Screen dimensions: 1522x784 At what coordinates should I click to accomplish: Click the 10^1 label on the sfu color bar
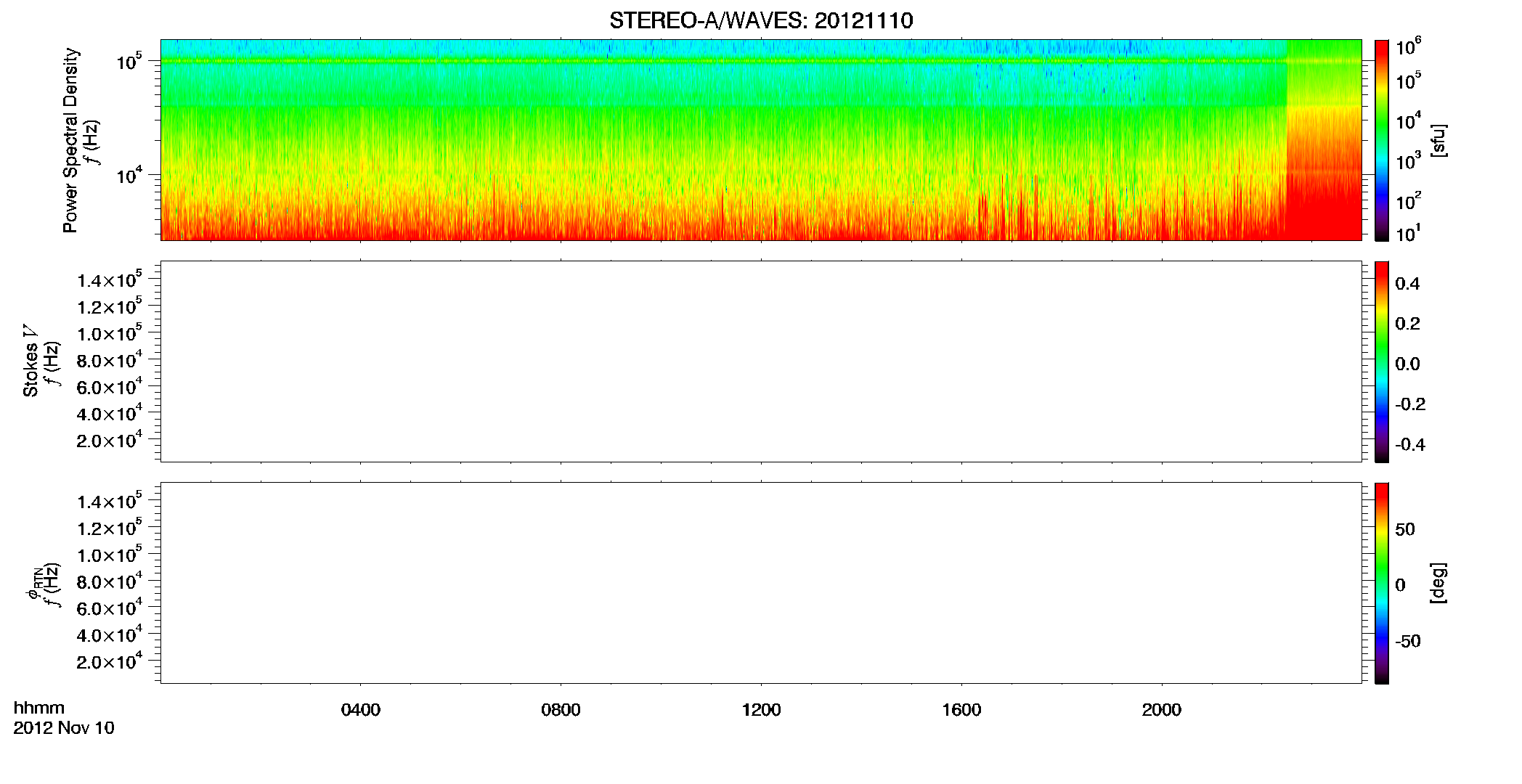1407,234
